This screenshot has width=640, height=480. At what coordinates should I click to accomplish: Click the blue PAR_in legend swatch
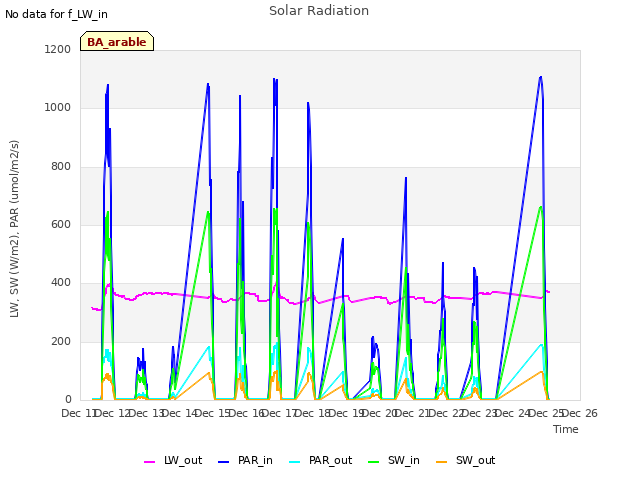click(x=224, y=462)
